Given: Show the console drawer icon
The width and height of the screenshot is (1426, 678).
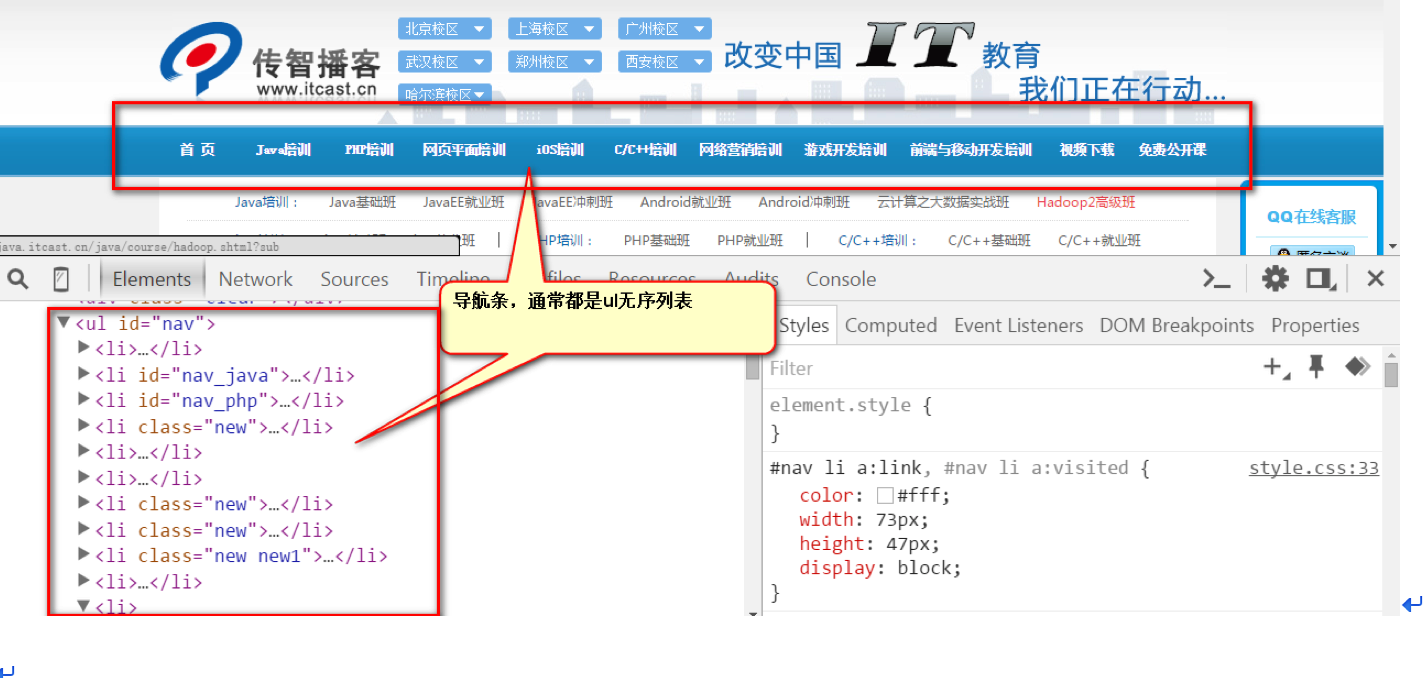Looking at the screenshot, I should (1216, 279).
